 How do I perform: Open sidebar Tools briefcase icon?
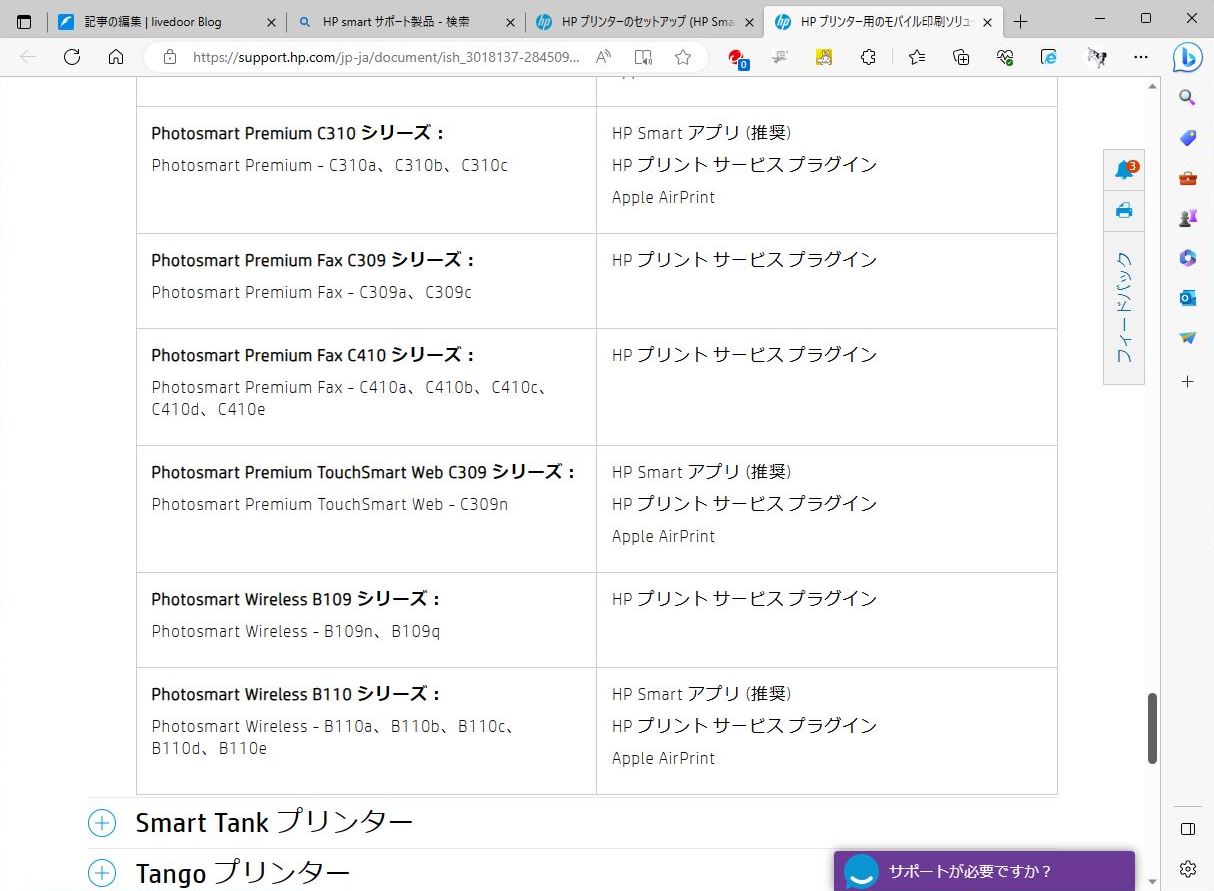1188,178
